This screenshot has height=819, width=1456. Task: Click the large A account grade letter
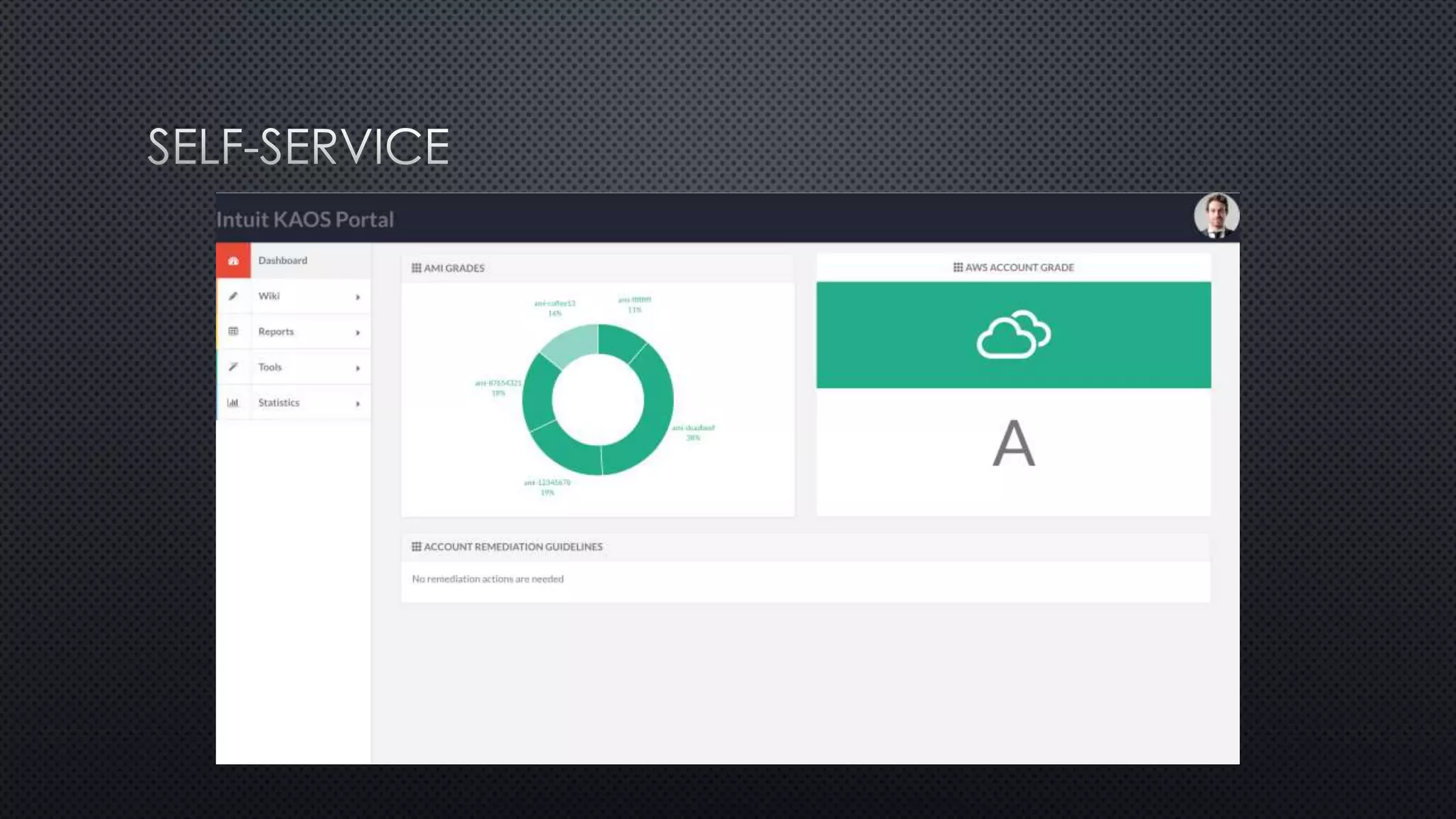1013,444
